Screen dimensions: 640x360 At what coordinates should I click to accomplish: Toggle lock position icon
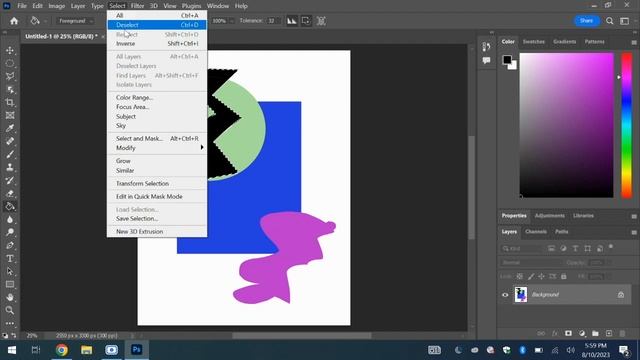541,276
